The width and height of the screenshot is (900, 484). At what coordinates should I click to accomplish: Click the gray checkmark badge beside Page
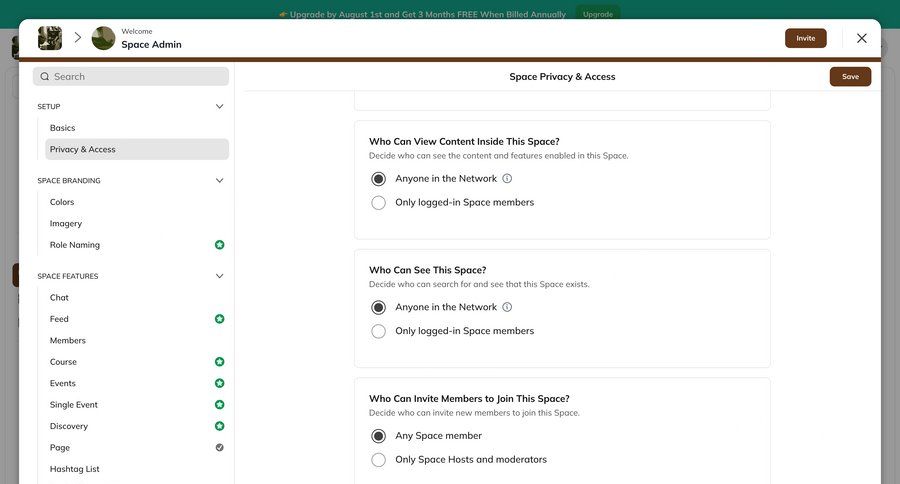pos(219,448)
